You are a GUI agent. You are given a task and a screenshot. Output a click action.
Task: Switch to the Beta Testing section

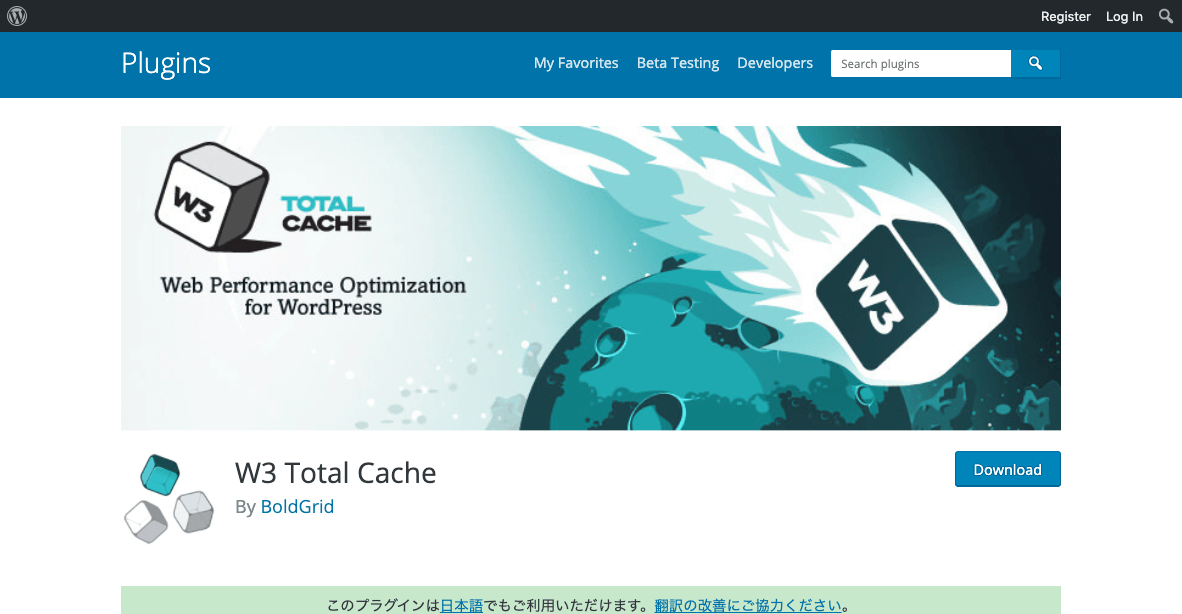(x=677, y=62)
